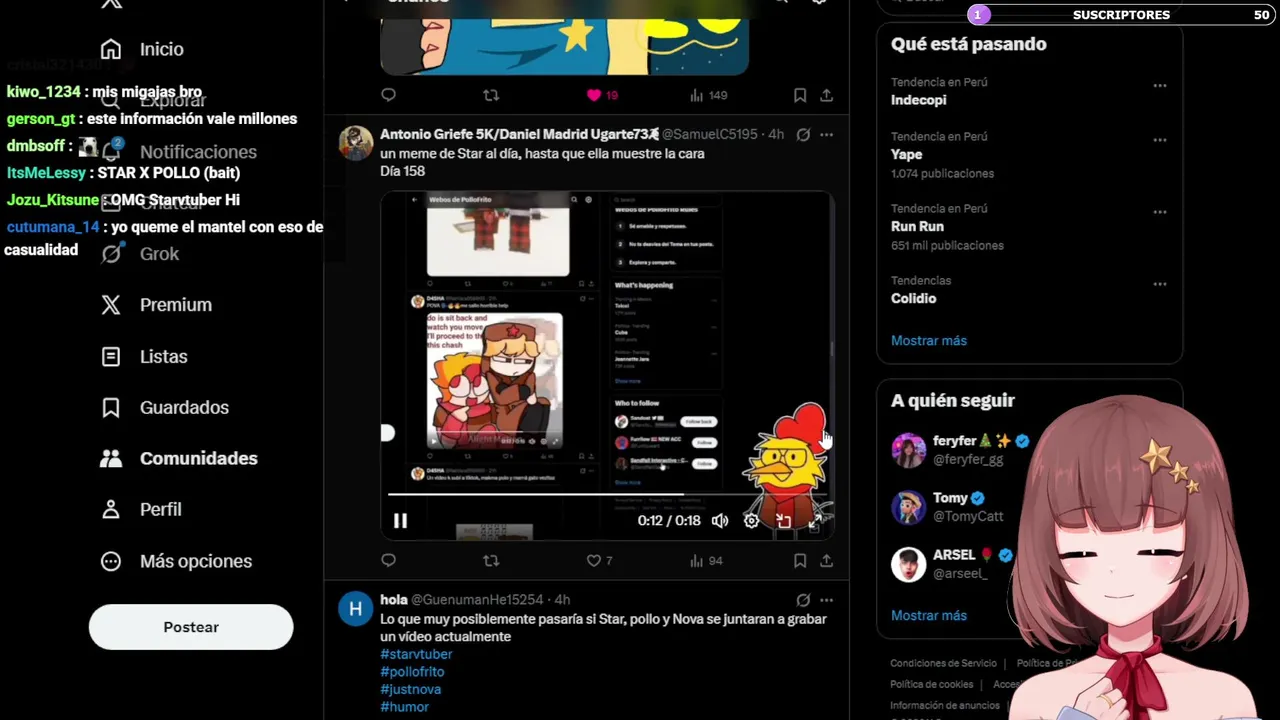1280x720 pixels.
Task: Bookmark the Día 158 post
Action: [x=800, y=561]
